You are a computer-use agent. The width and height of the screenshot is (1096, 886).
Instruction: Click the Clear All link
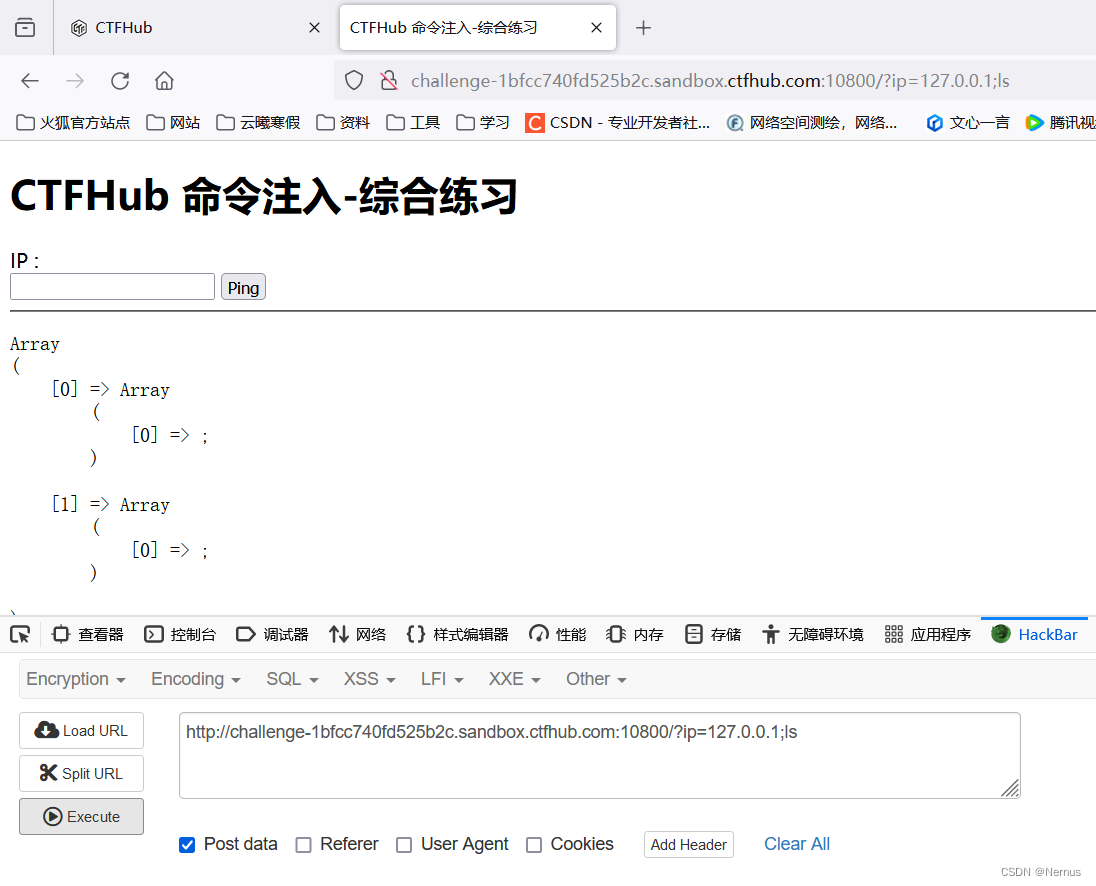(x=797, y=844)
